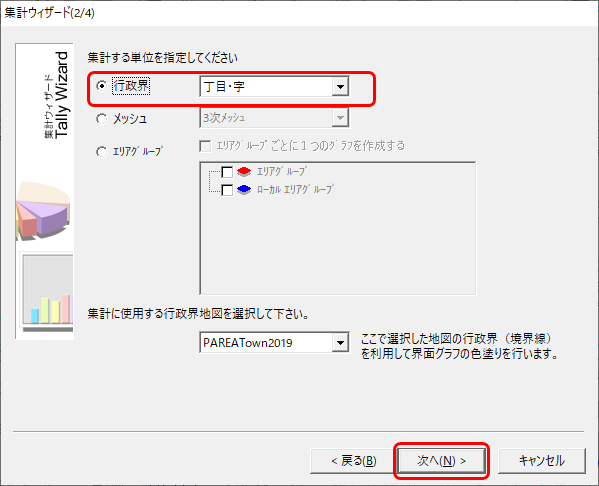Open the PAREATown2019 map dropdown arrow

coord(340,343)
